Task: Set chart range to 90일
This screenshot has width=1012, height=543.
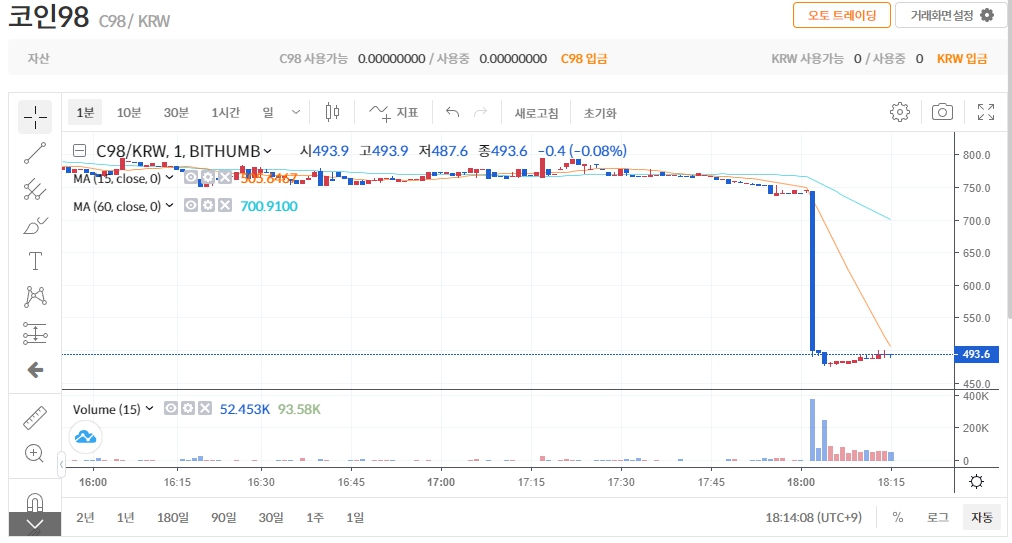Action: click(x=223, y=517)
